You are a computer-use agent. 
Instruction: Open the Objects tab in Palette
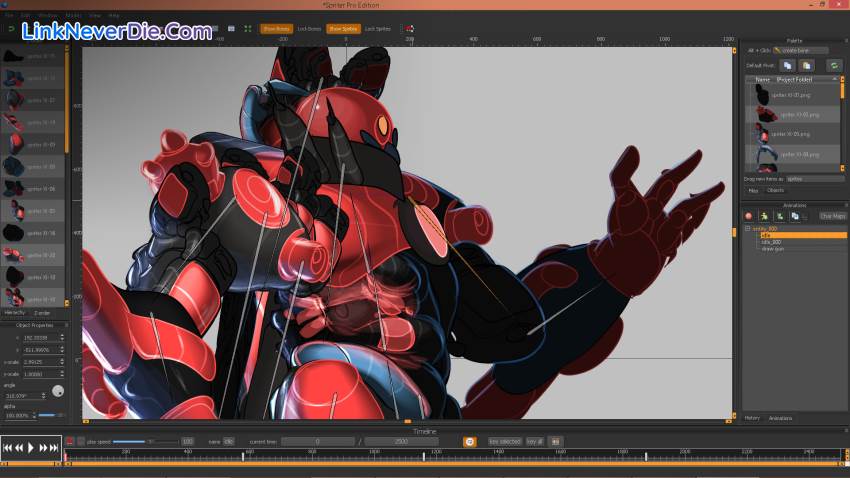pyautogui.click(x=776, y=190)
